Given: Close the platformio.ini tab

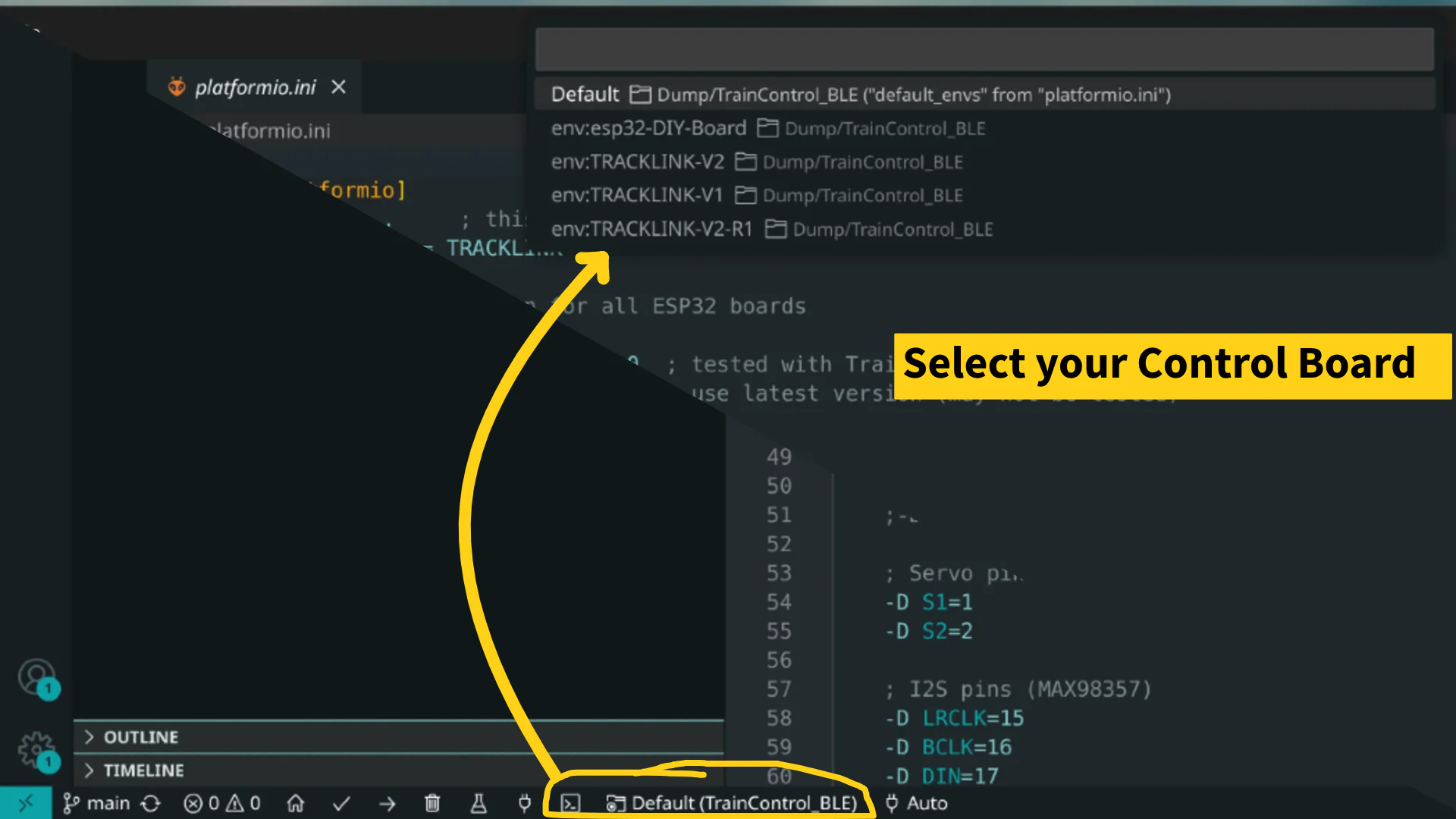Looking at the screenshot, I should (x=339, y=87).
